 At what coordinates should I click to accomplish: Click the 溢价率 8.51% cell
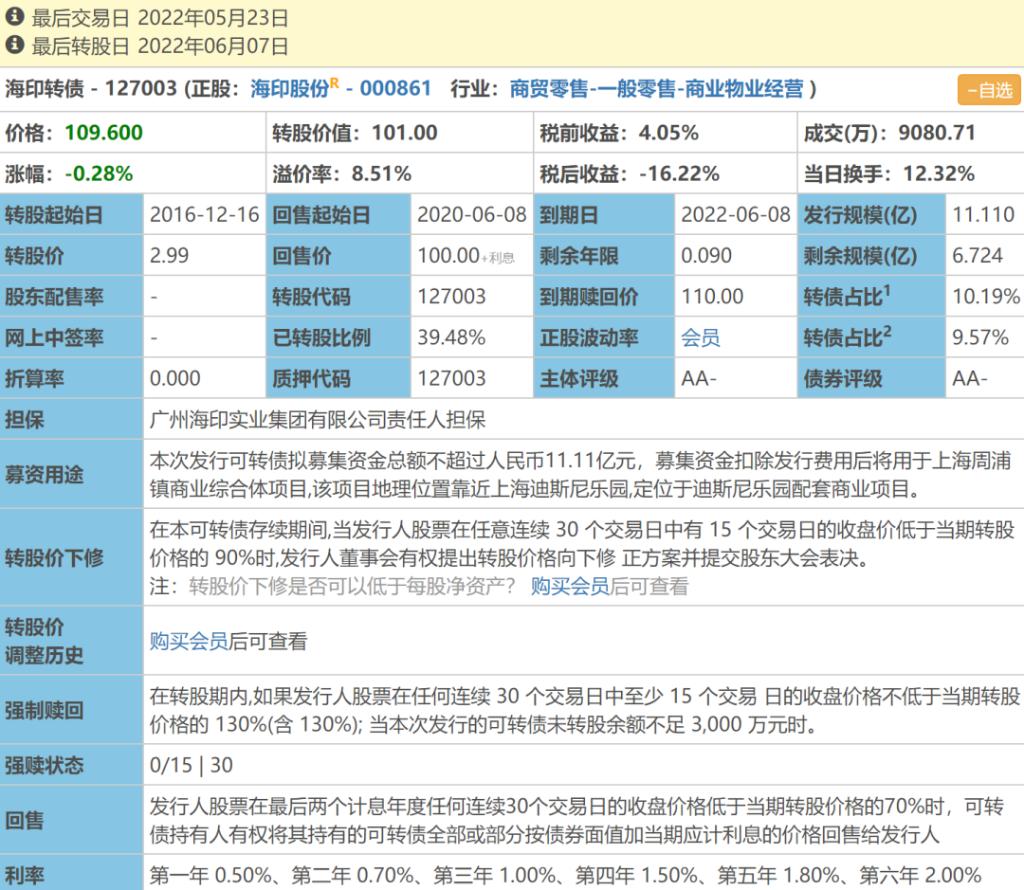pos(381,174)
